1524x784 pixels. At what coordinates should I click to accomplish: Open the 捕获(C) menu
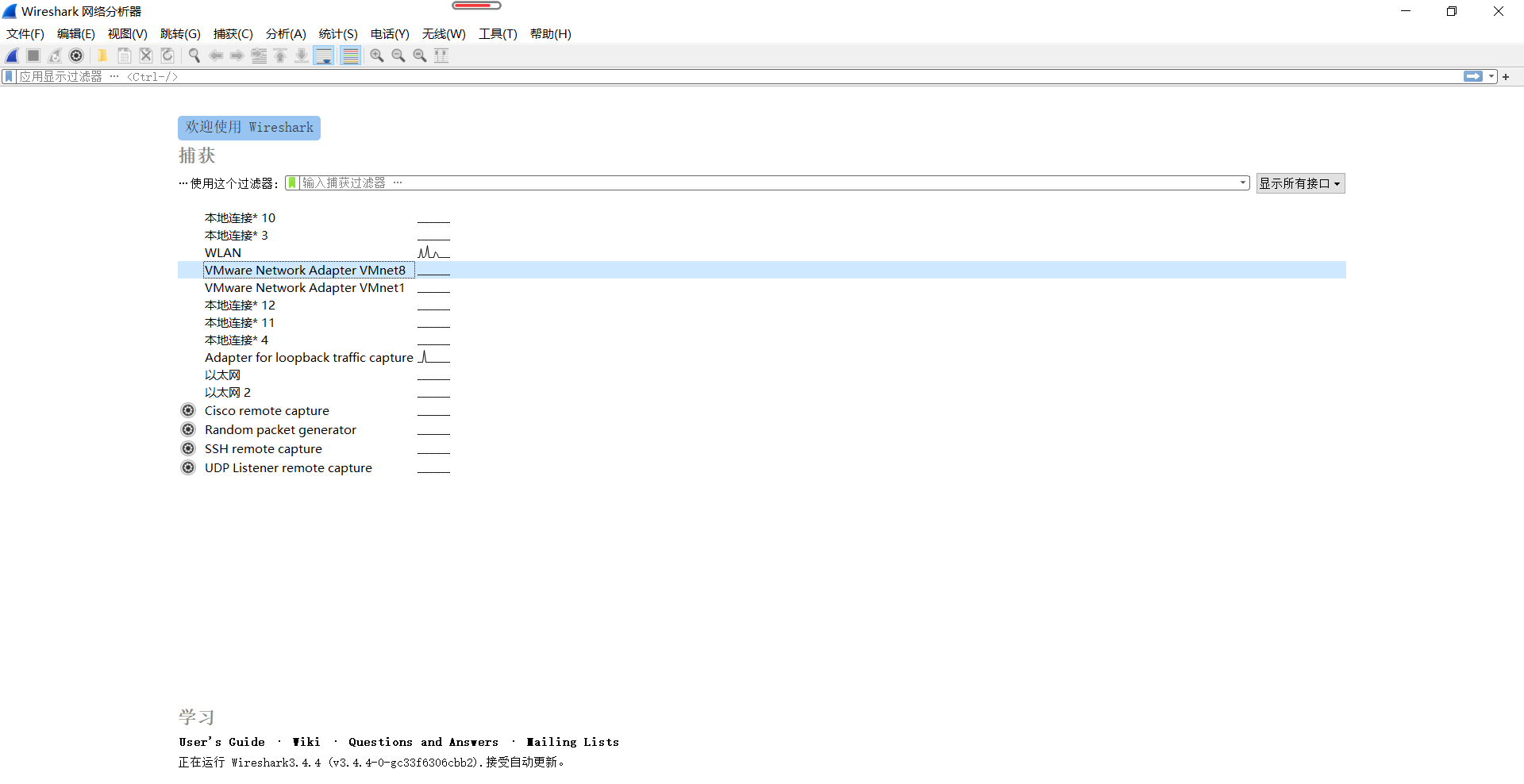tap(233, 34)
